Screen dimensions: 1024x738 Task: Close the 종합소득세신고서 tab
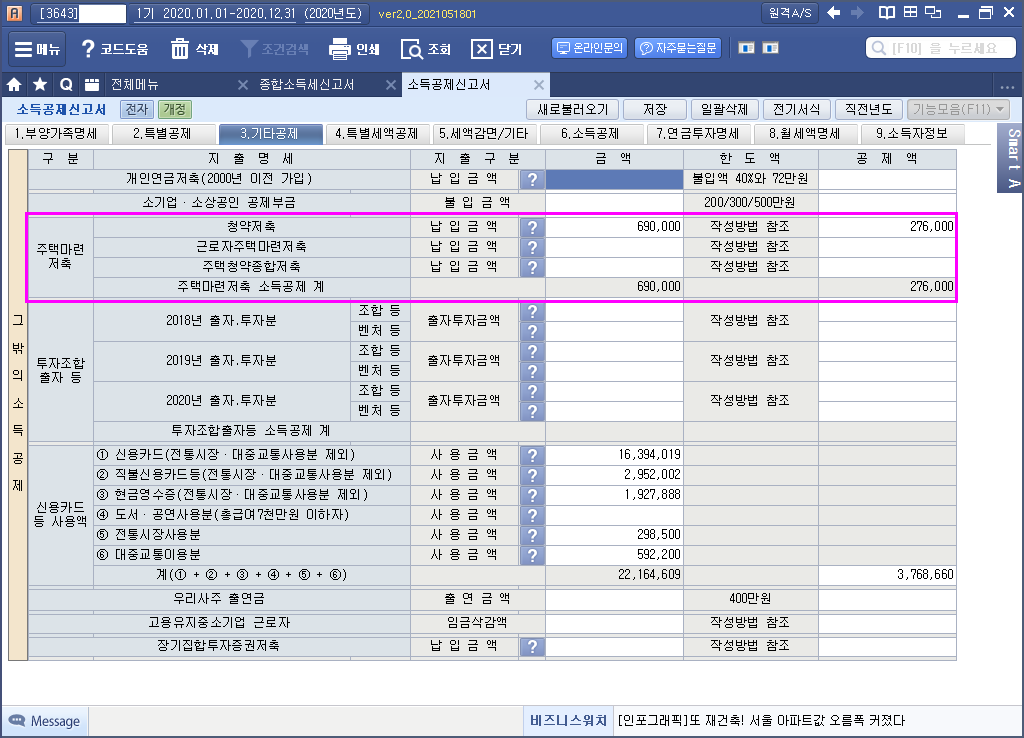pos(391,85)
